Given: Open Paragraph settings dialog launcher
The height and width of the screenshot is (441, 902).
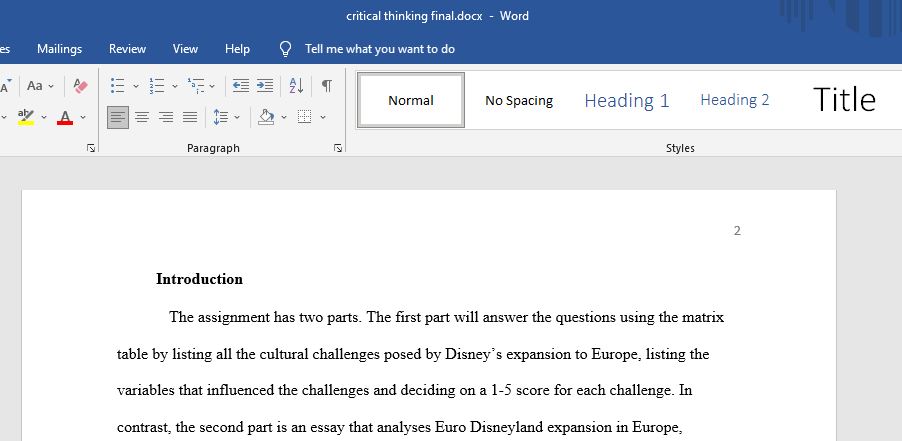Looking at the screenshot, I should [x=338, y=148].
